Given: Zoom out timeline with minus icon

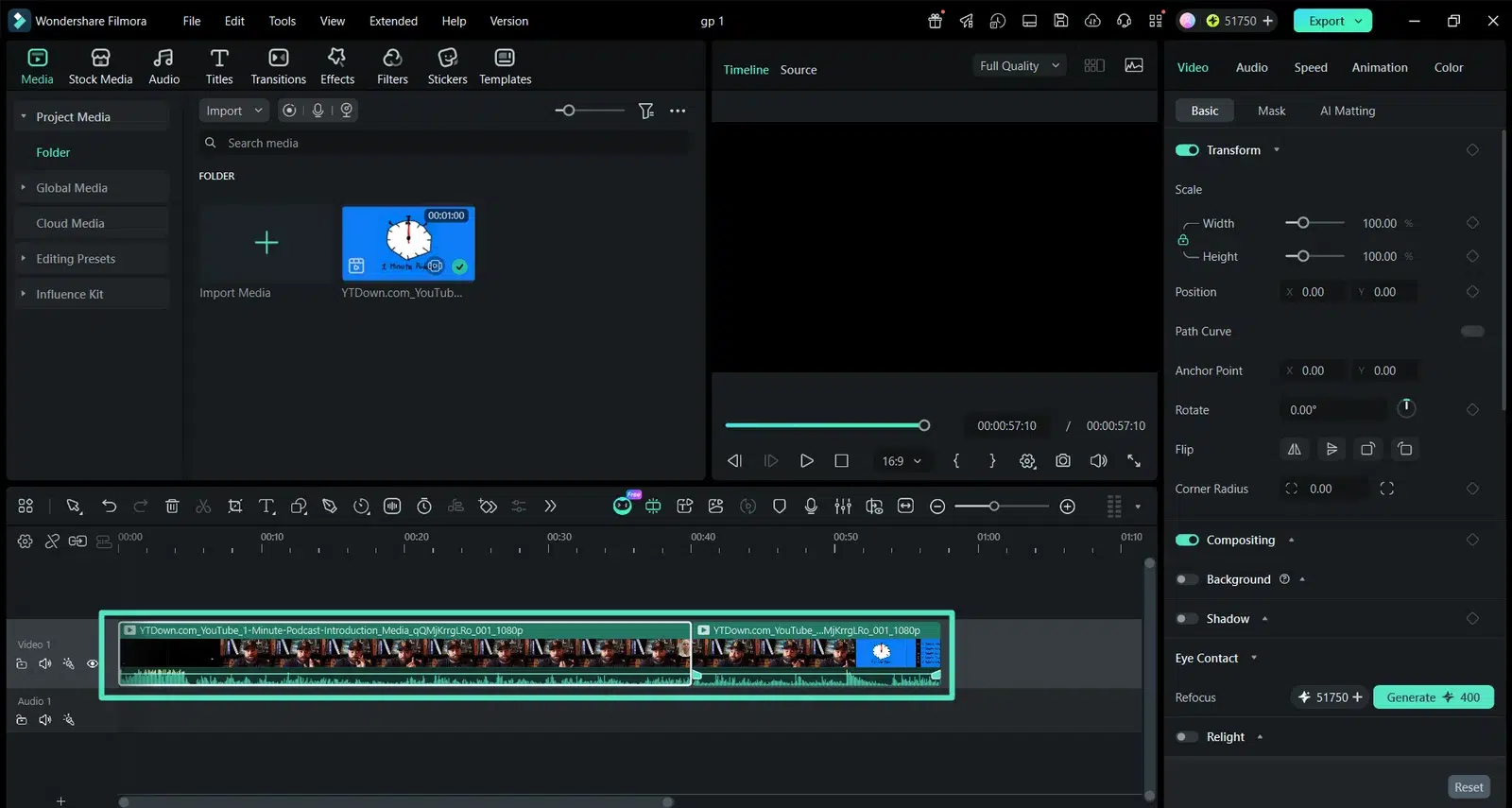Looking at the screenshot, I should 937,507.
